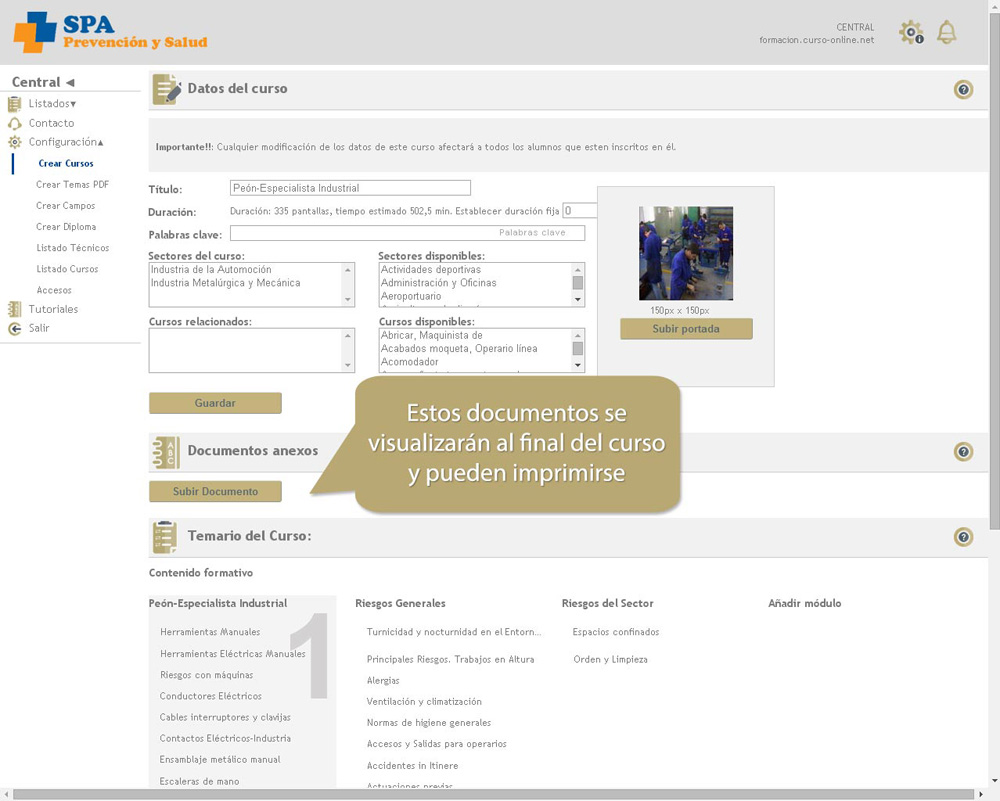1000x801 pixels.
Task: Click the Salir arrow icon
Action: pyautogui.click(x=14, y=328)
